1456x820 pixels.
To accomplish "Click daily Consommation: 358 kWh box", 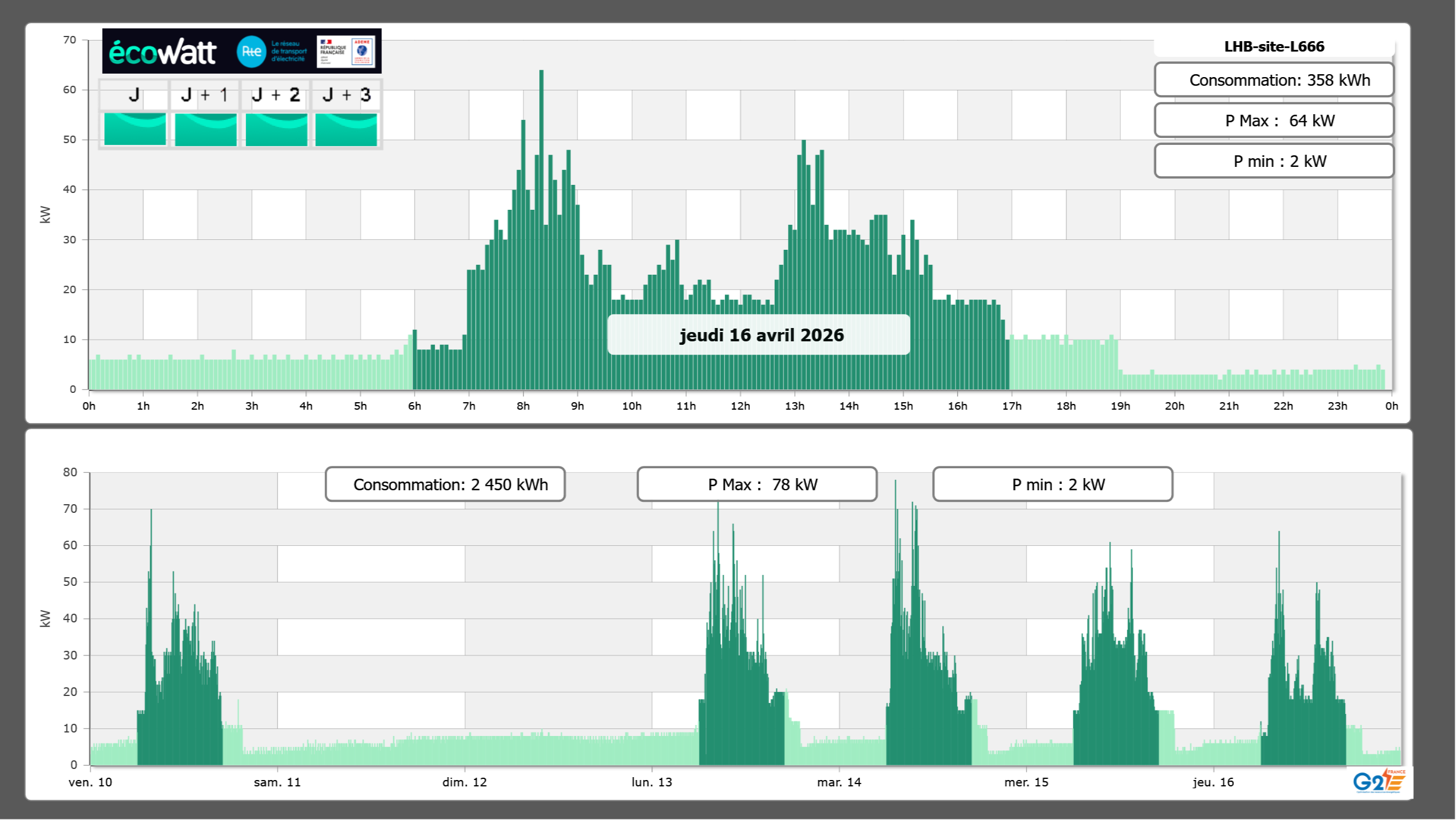I will coord(1274,80).
